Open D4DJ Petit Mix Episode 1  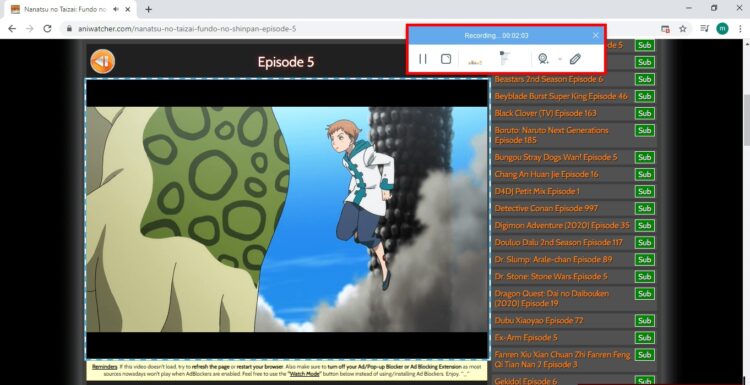(537, 191)
